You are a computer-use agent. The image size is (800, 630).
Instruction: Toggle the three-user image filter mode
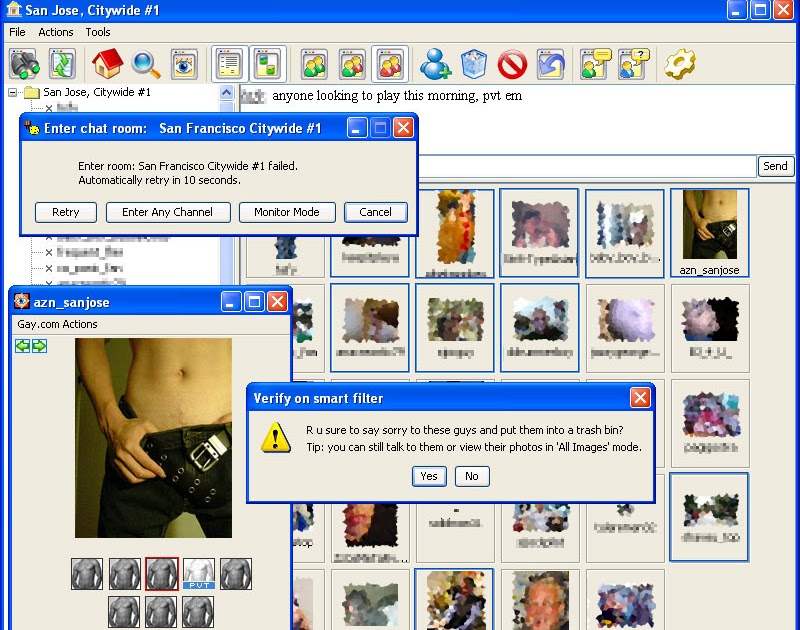coord(390,64)
